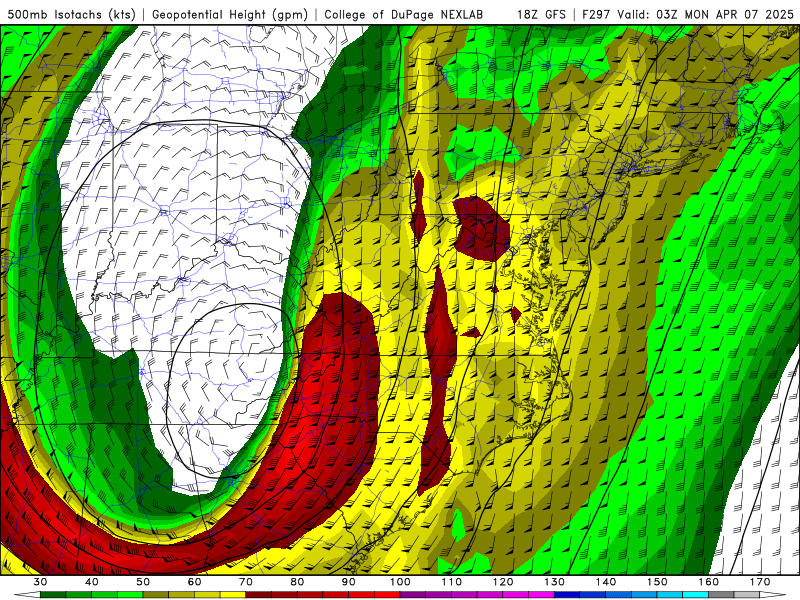This screenshot has width=800, height=600.
Task: Click the 'Valid: 03Z MON APR 07 2025' text
Action: tap(706, 14)
